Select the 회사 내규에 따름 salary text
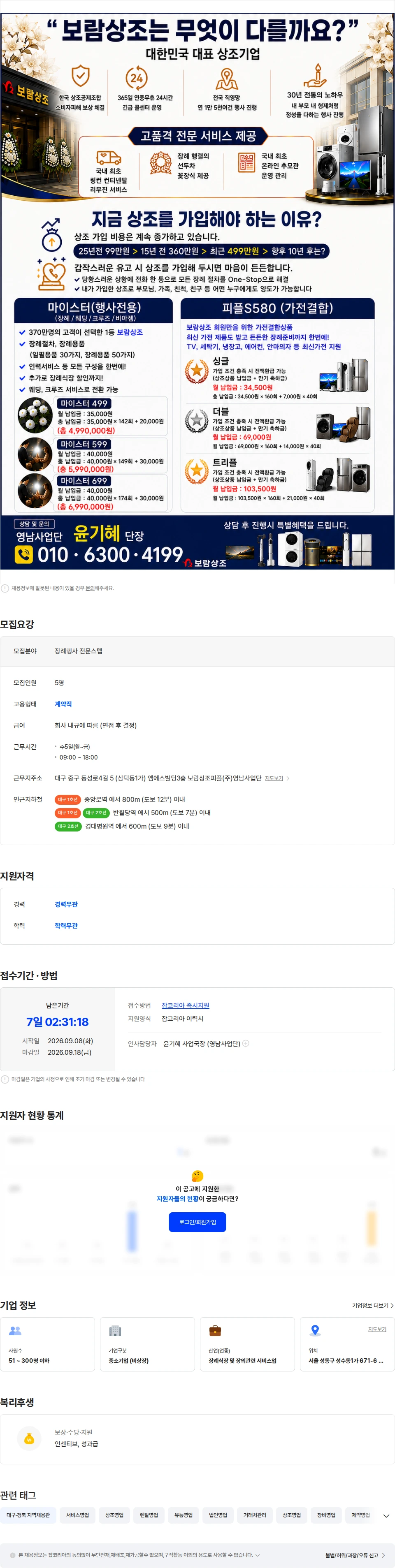Screen dimensions: 395x1568 click(95, 725)
